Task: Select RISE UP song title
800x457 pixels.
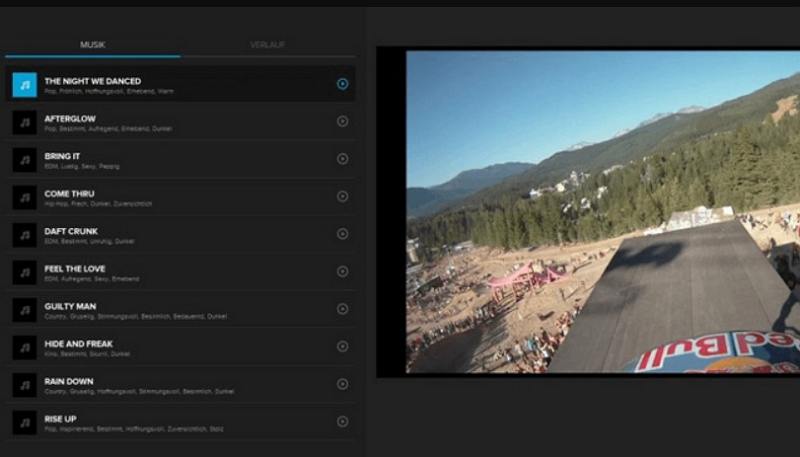Action: pyautogui.click(x=60, y=419)
